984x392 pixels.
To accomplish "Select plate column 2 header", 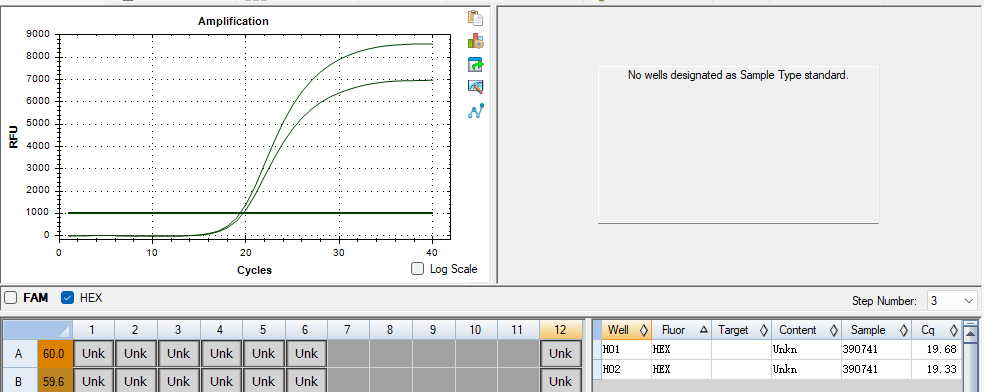I will [x=136, y=329].
